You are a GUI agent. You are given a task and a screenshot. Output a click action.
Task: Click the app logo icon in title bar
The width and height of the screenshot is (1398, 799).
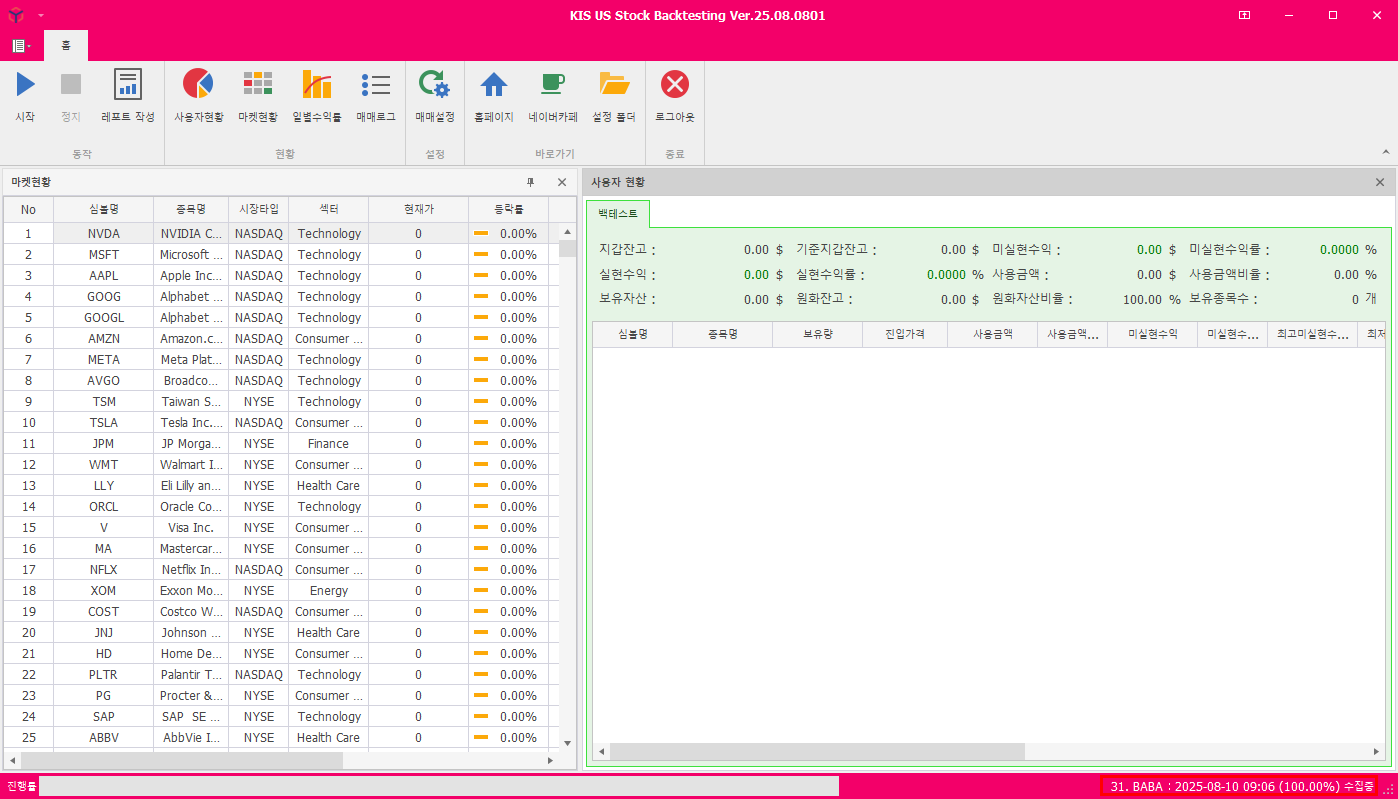[x=14, y=15]
